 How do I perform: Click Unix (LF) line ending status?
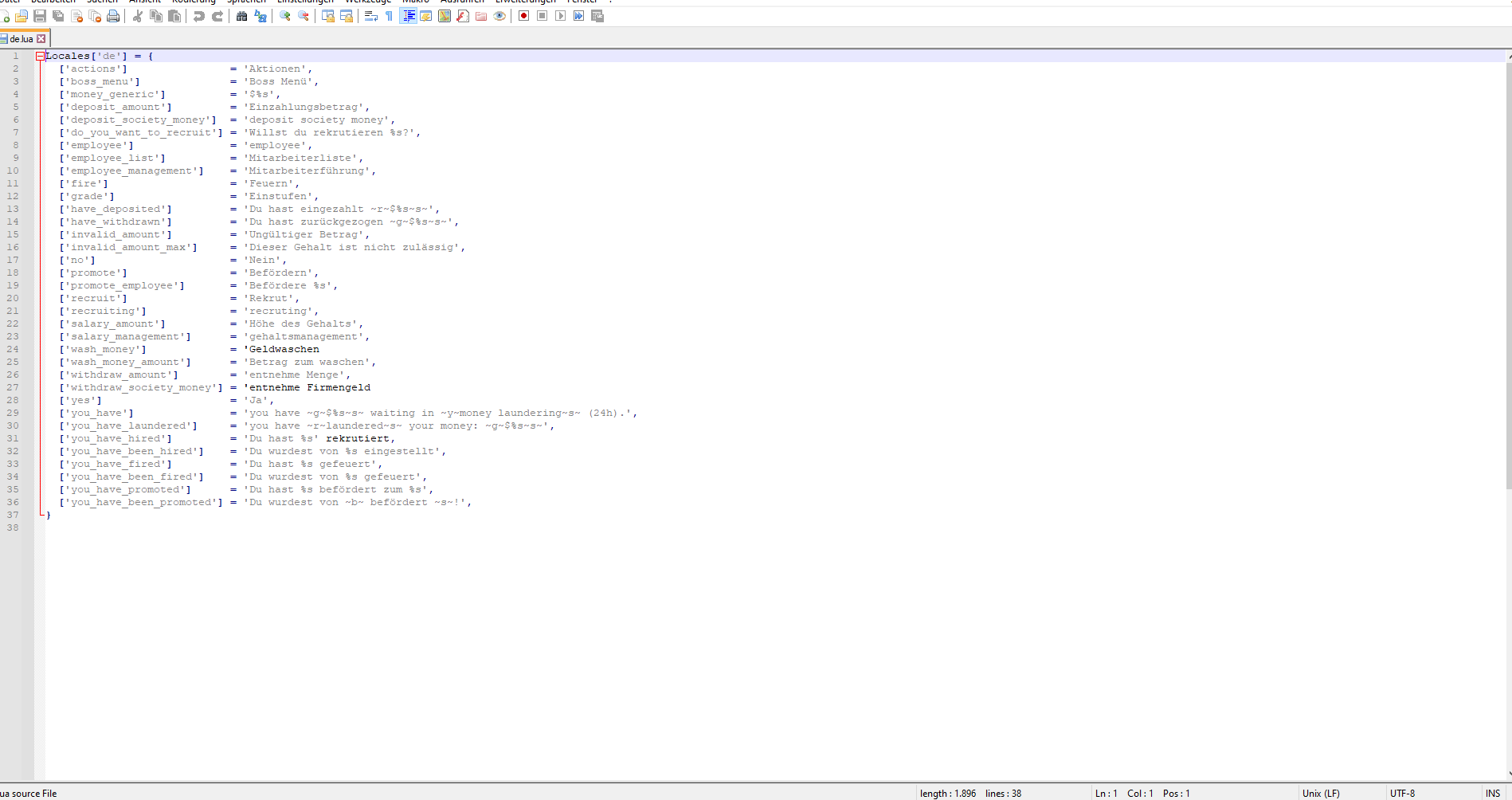[x=1321, y=793]
